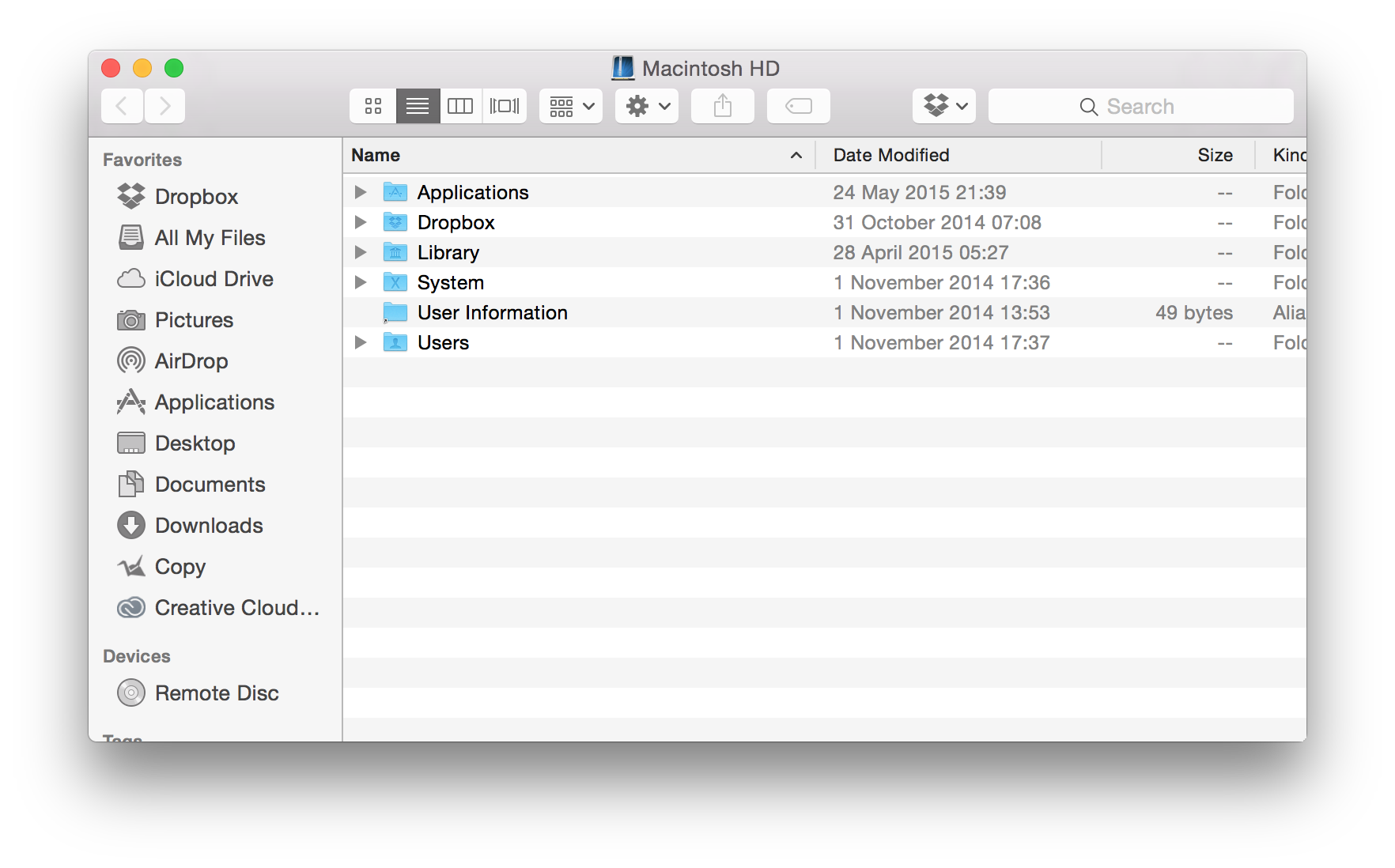Open the Action gear menu
The height and width of the screenshot is (868, 1395).
point(647,106)
